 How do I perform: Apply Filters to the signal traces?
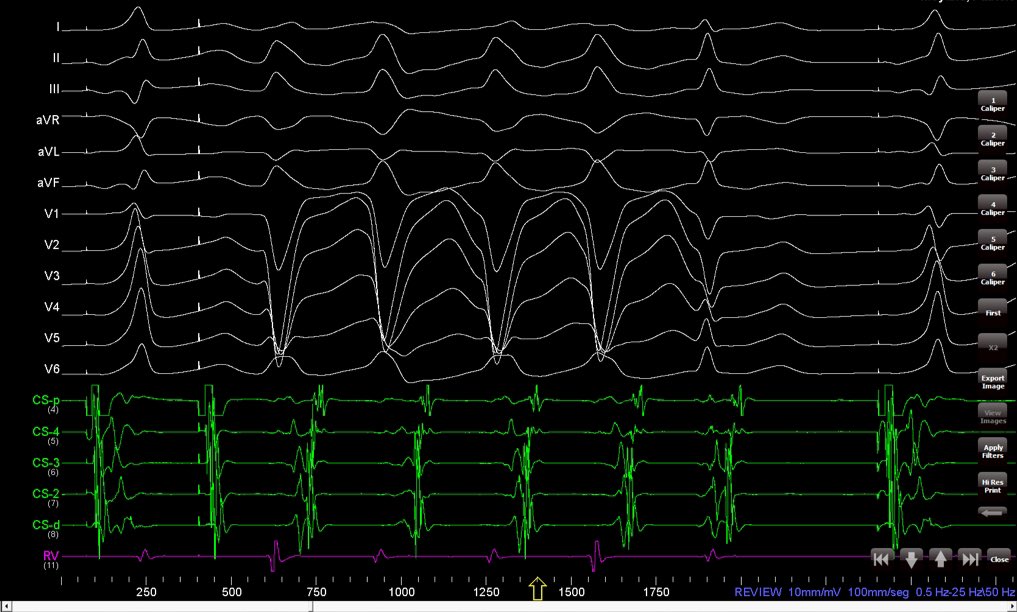pyautogui.click(x=991, y=450)
